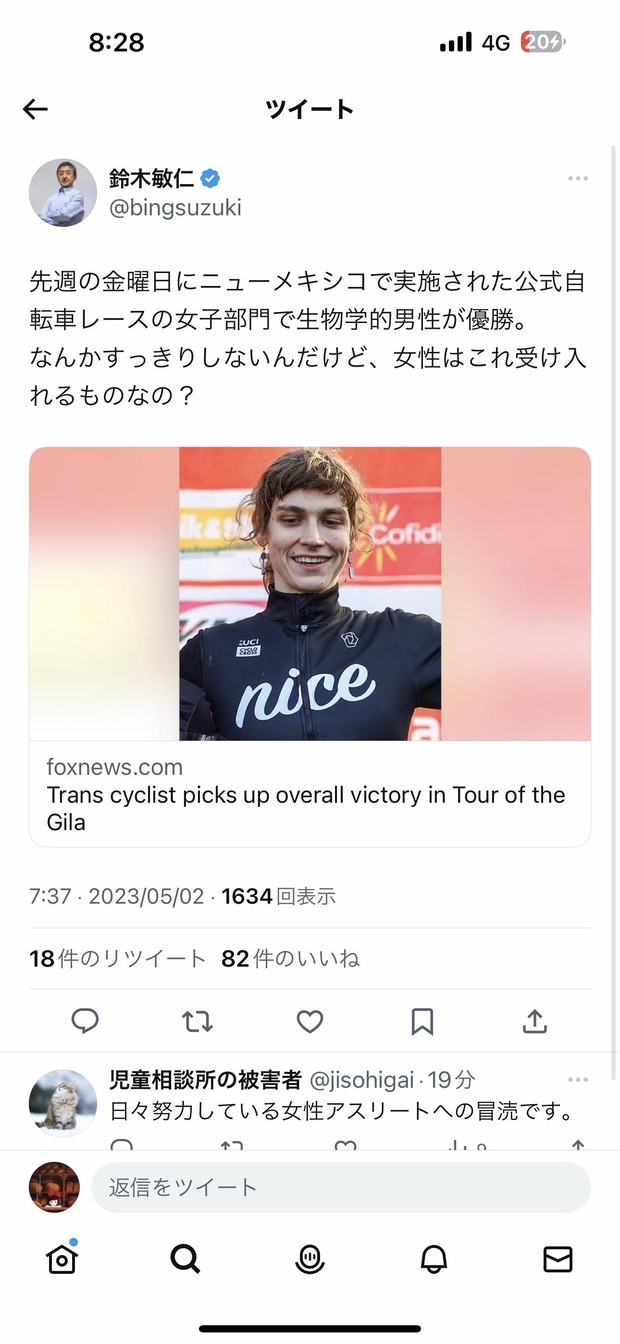View the 18 retweets list
620x1344 pixels.
coord(117,959)
